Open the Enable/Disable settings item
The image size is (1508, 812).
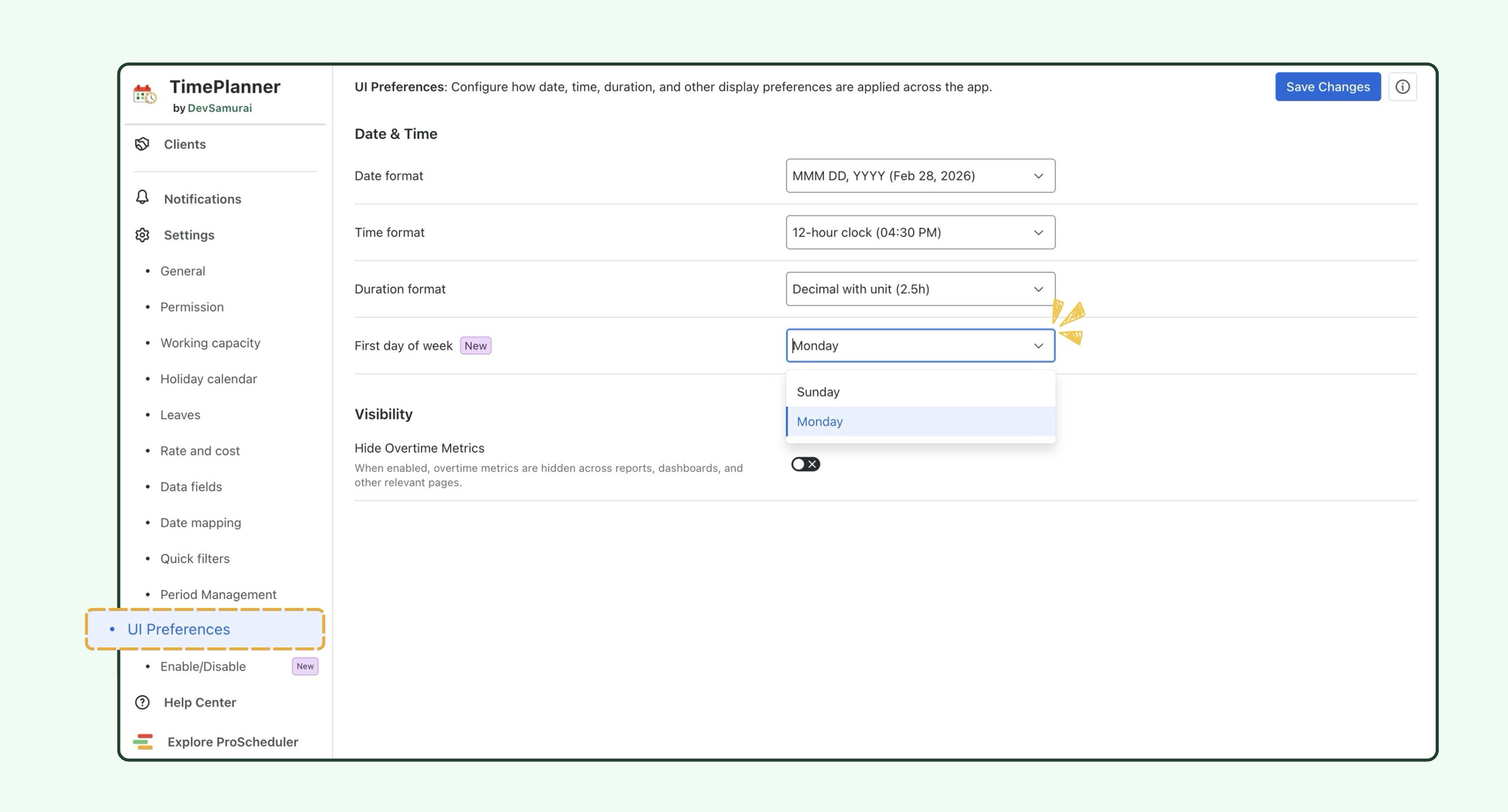203,666
